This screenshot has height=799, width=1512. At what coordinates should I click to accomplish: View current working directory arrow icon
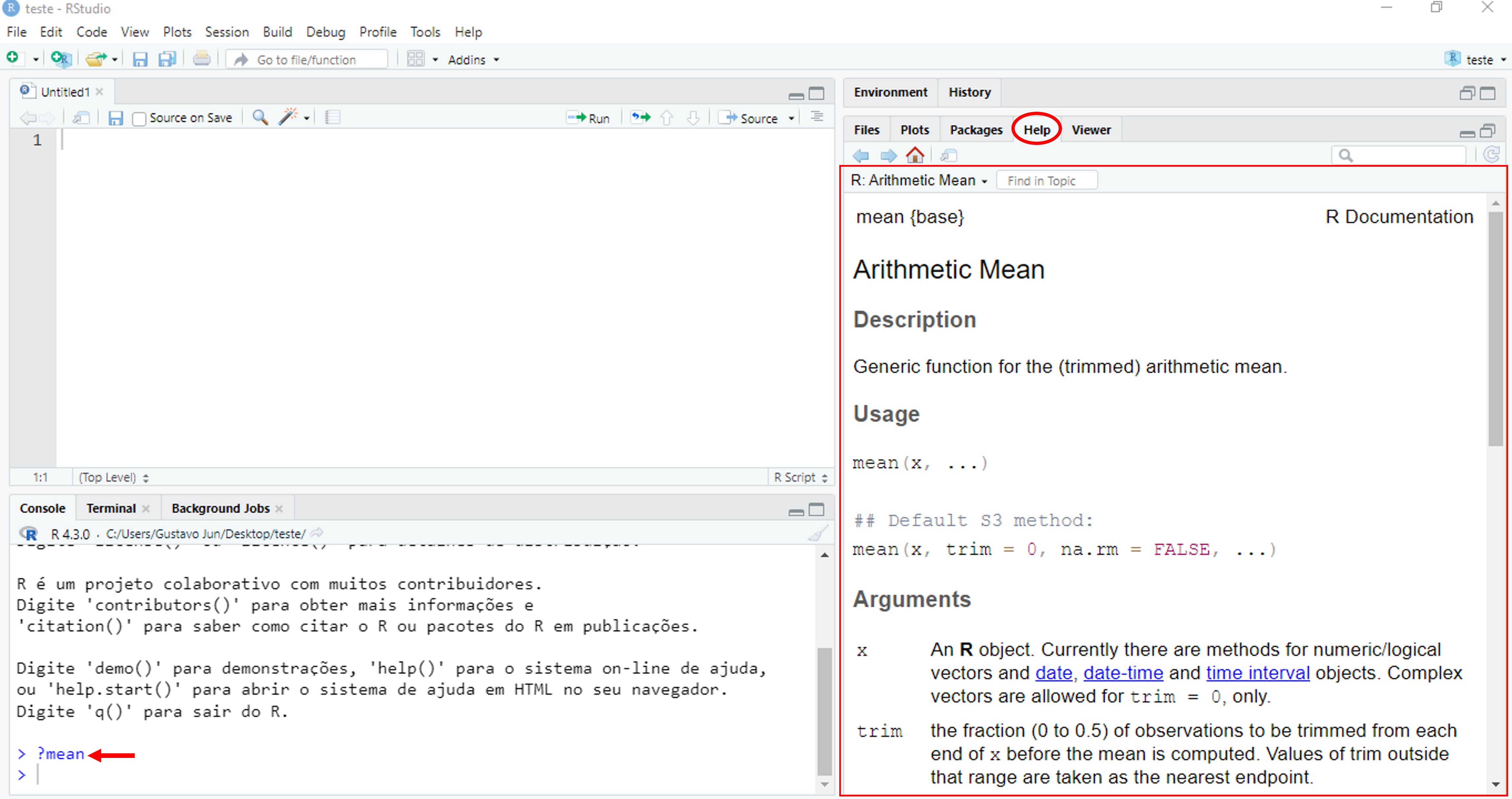(x=317, y=533)
